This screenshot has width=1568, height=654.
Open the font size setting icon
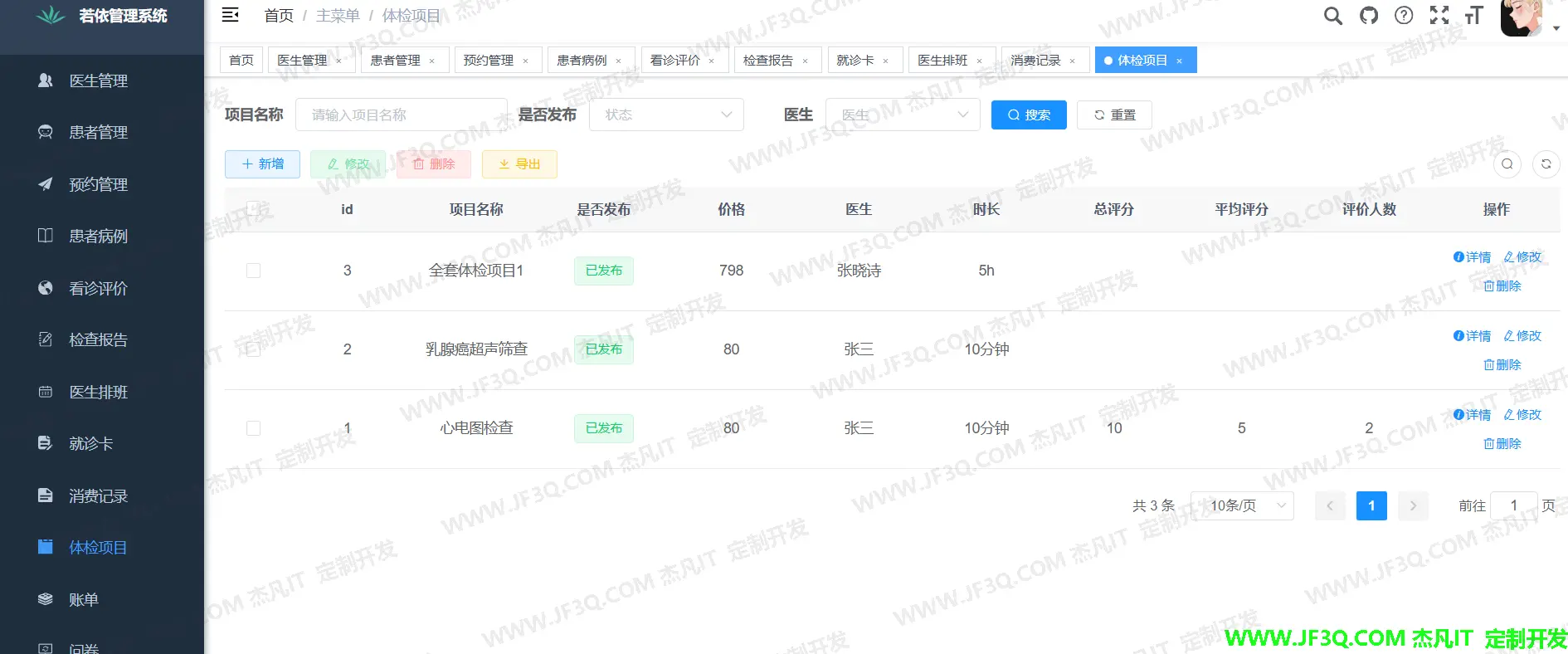click(x=1473, y=16)
